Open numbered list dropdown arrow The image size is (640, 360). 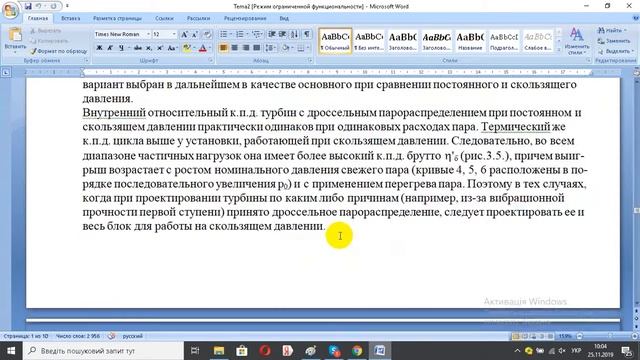tap(247, 34)
